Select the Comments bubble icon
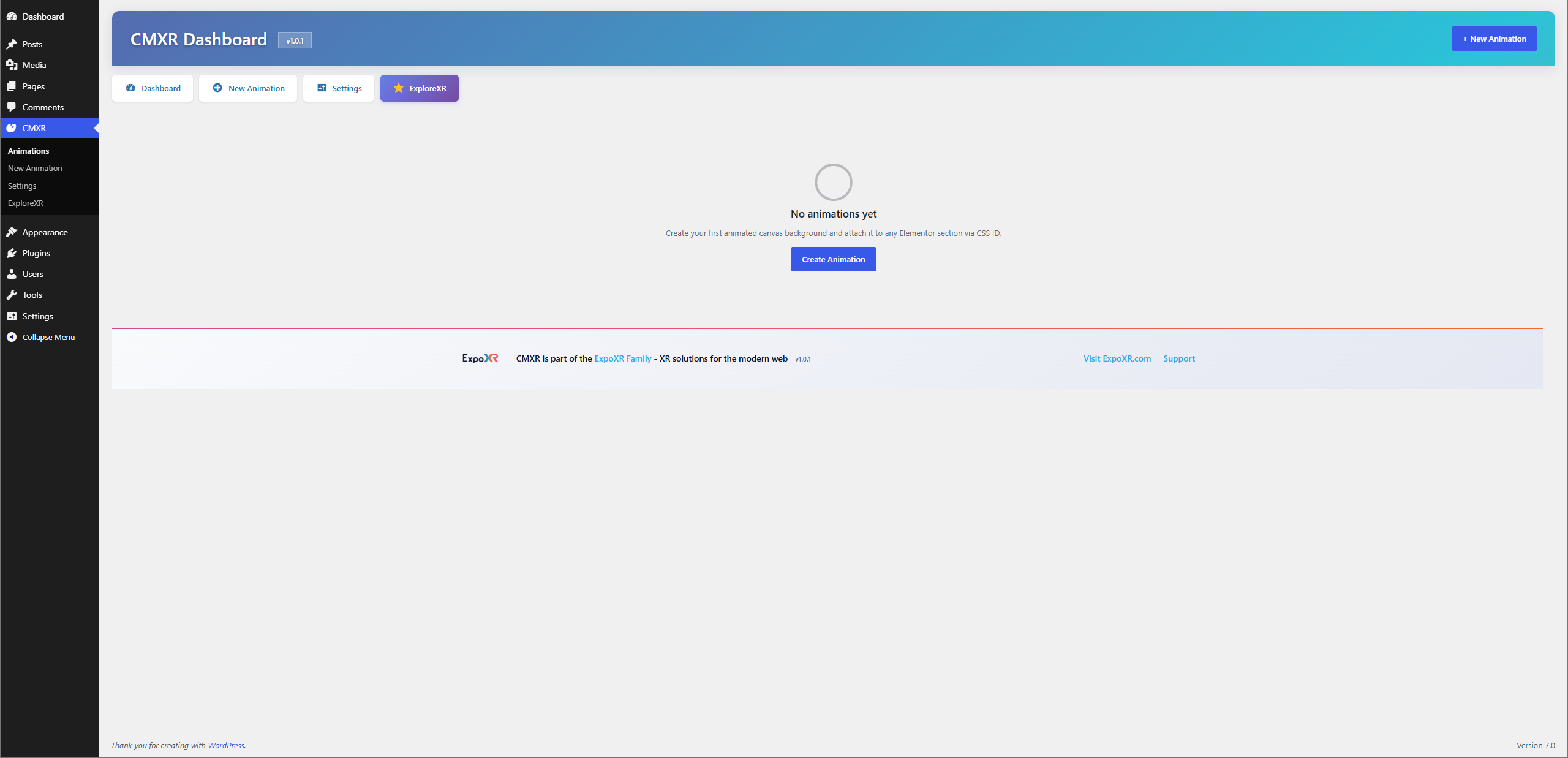Screen dimensions: 1568x758 click(12, 107)
